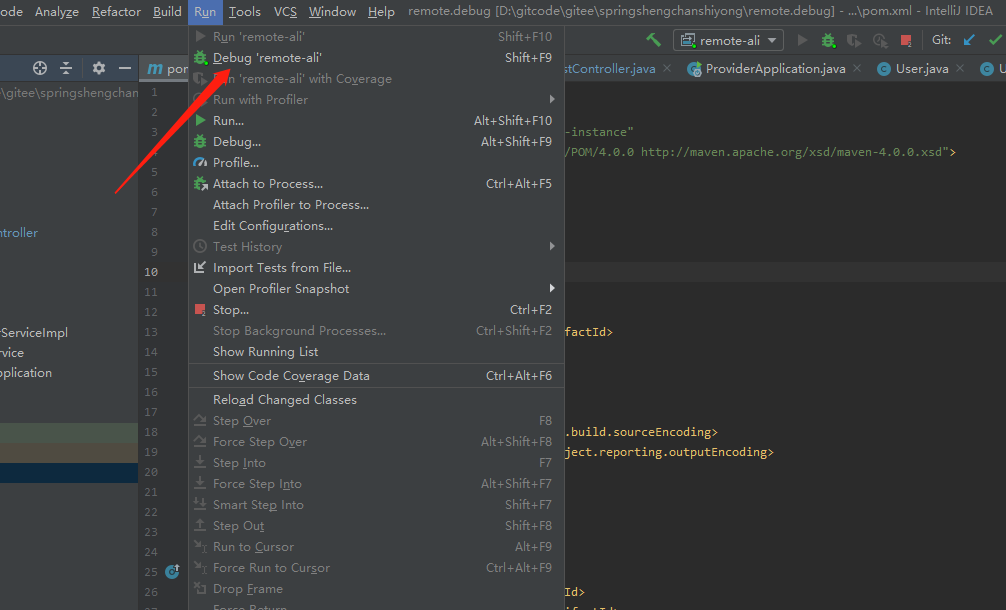The width and height of the screenshot is (1006, 610).
Task: Select Step Into menu item
Action: tap(377, 462)
